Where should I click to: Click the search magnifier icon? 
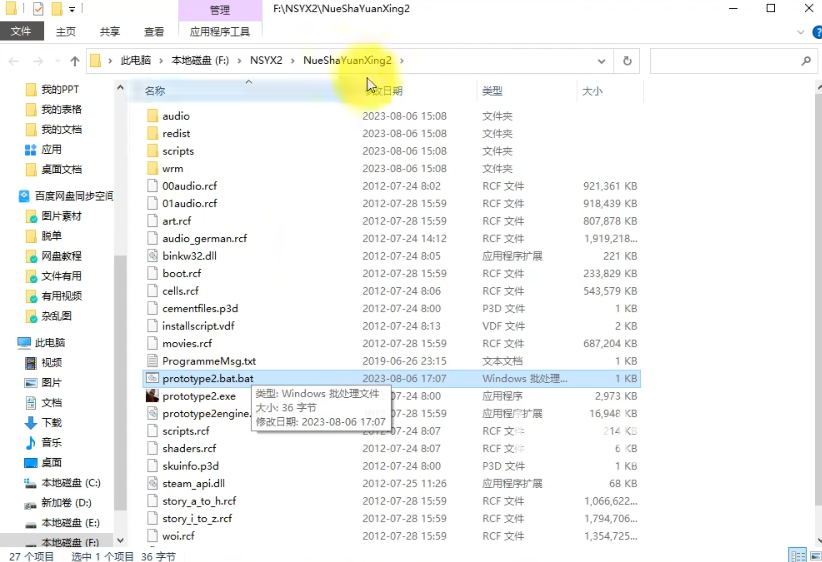click(807, 61)
